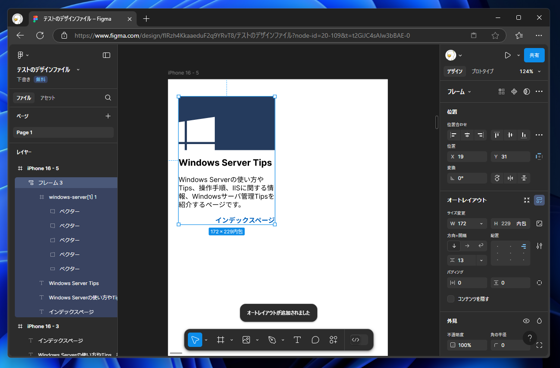Expand shape tool options arrow
Image resolution: width=560 pixels, height=368 pixels.
tap(257, 340)
